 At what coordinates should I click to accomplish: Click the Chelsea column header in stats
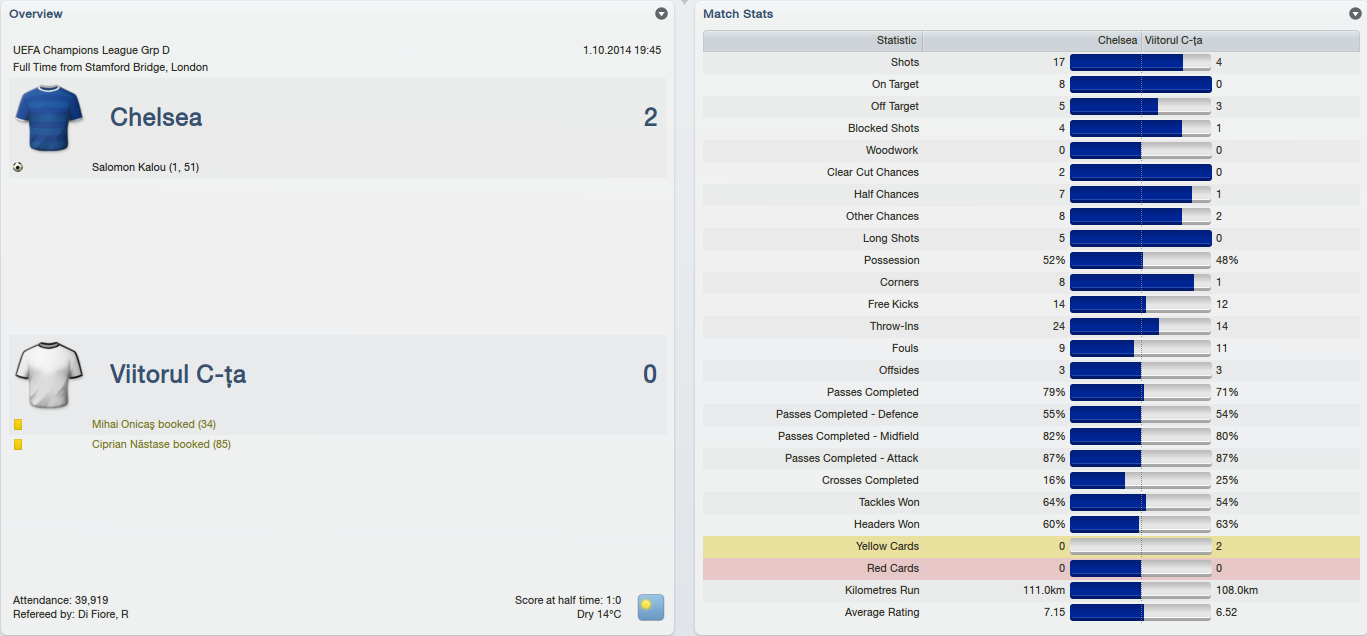click(1117, 41)
